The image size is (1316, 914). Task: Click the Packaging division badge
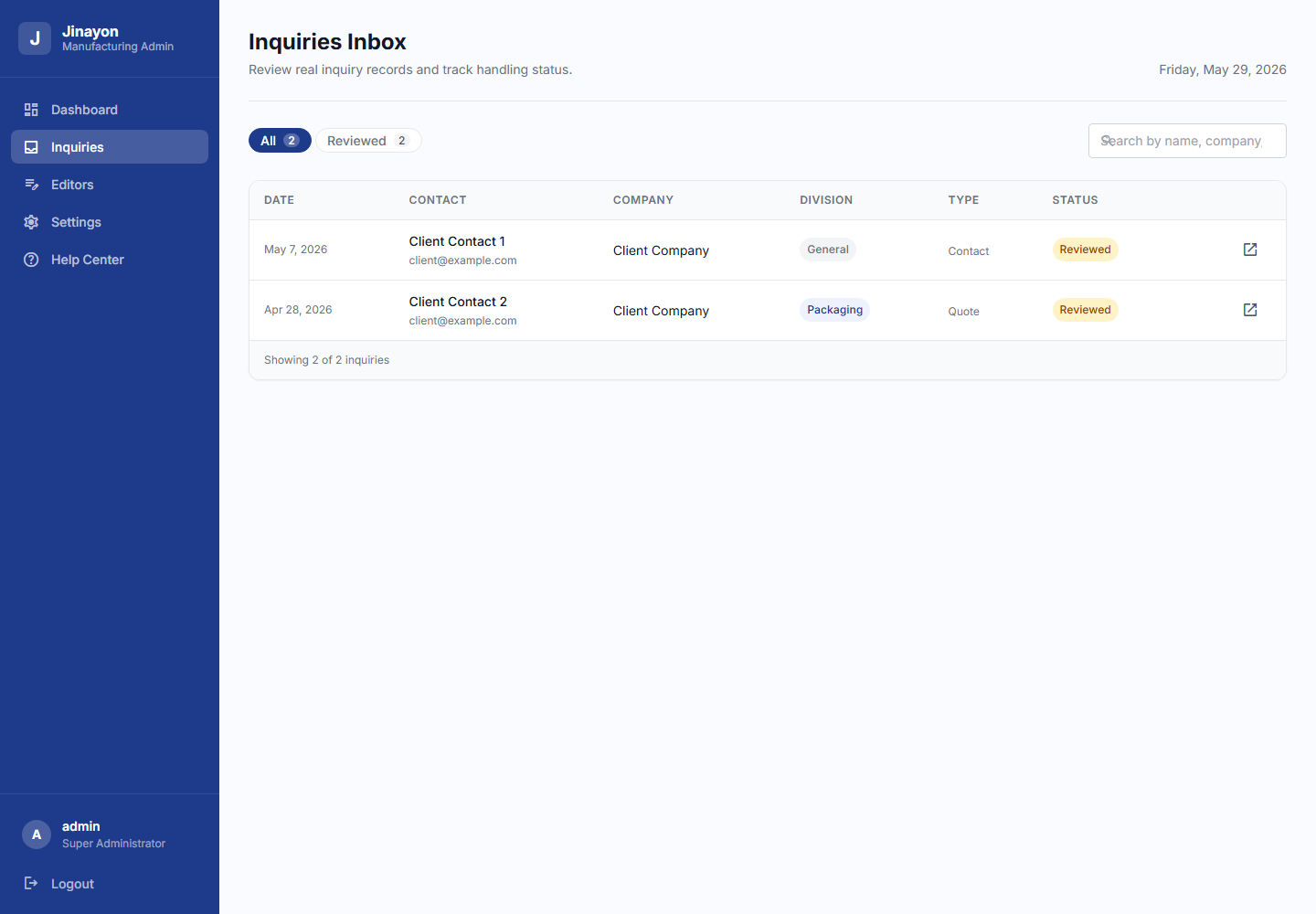pos(834,310)
